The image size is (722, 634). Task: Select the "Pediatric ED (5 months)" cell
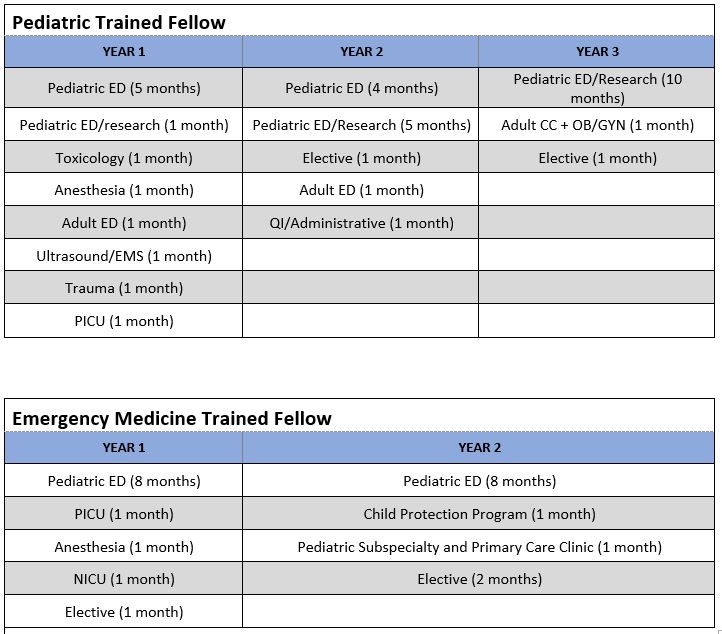124,88
